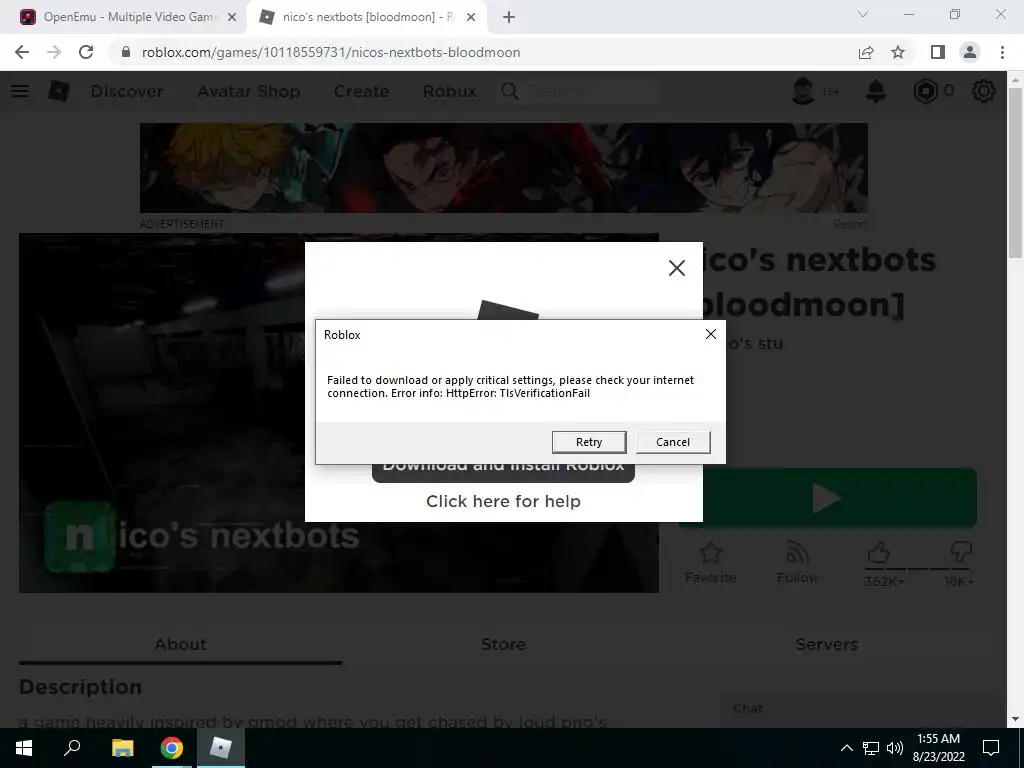The width and height of the screenshot is (1024, 768).
Task: Open Chrome from the taskbar
Action: (172, 748)
